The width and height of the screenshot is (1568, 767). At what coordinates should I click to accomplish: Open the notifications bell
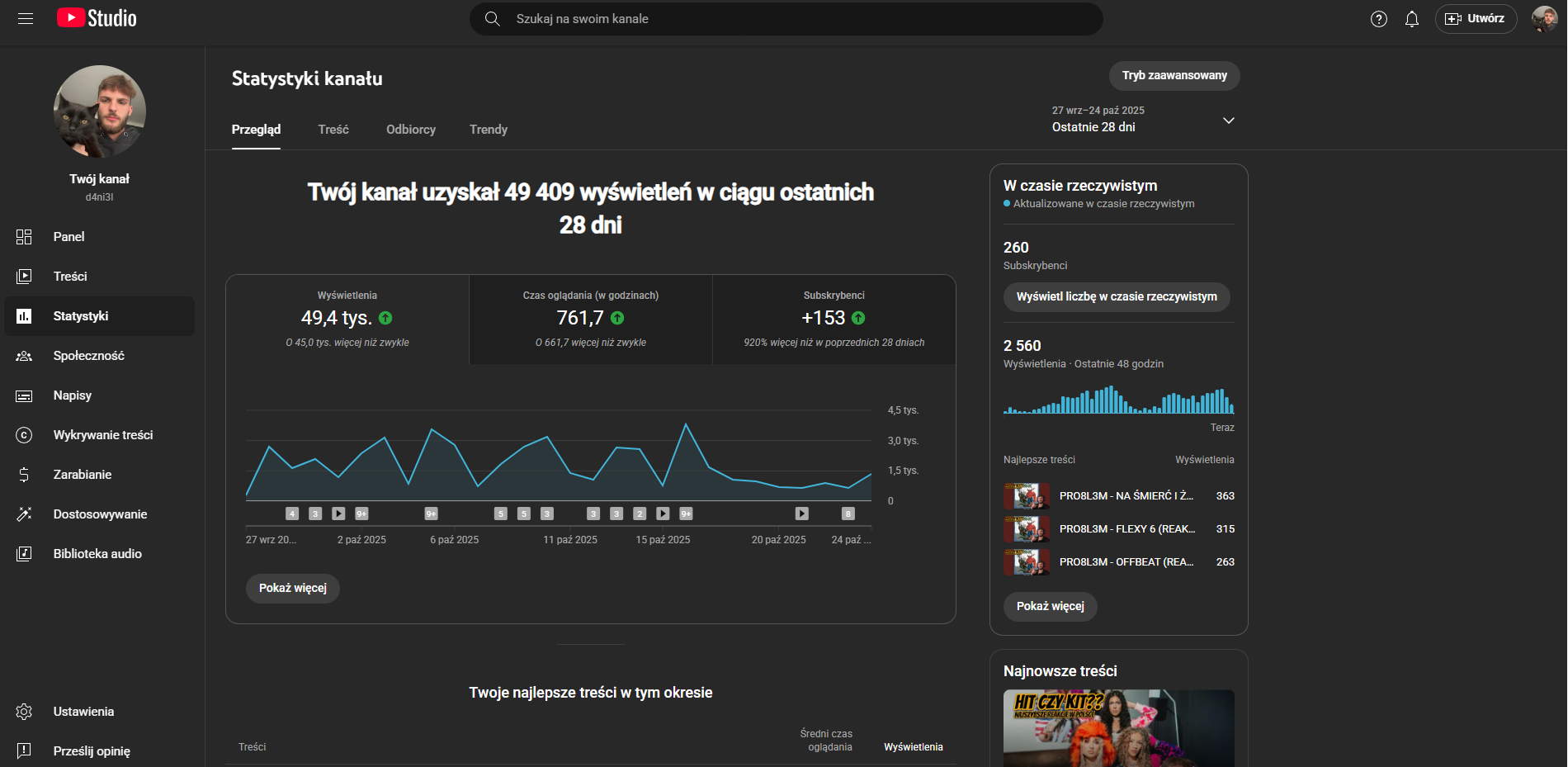[1411, 19]
